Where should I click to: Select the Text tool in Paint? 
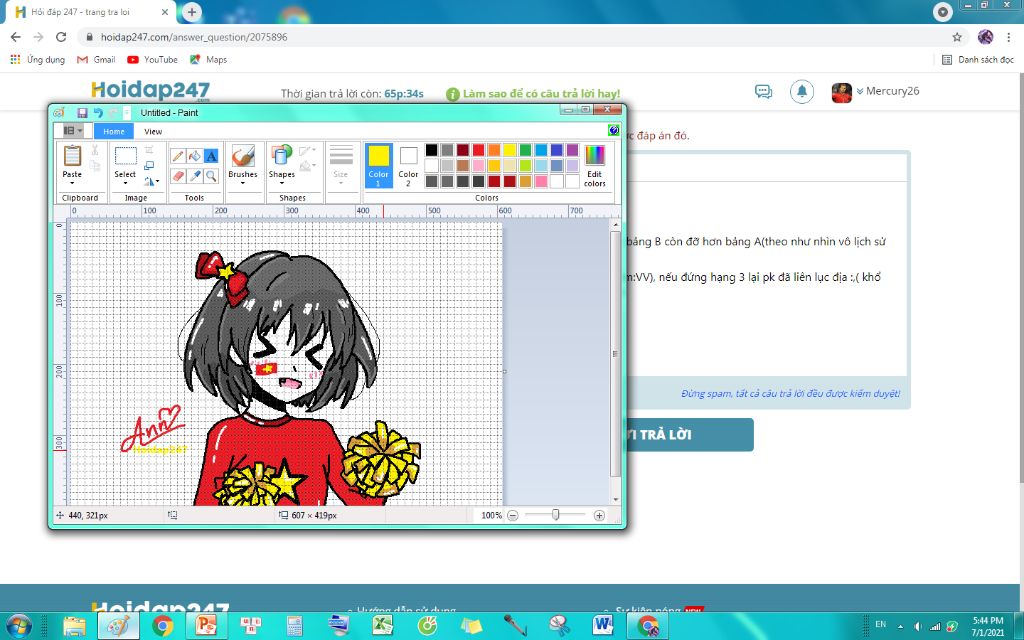click(x=211, y=156)
